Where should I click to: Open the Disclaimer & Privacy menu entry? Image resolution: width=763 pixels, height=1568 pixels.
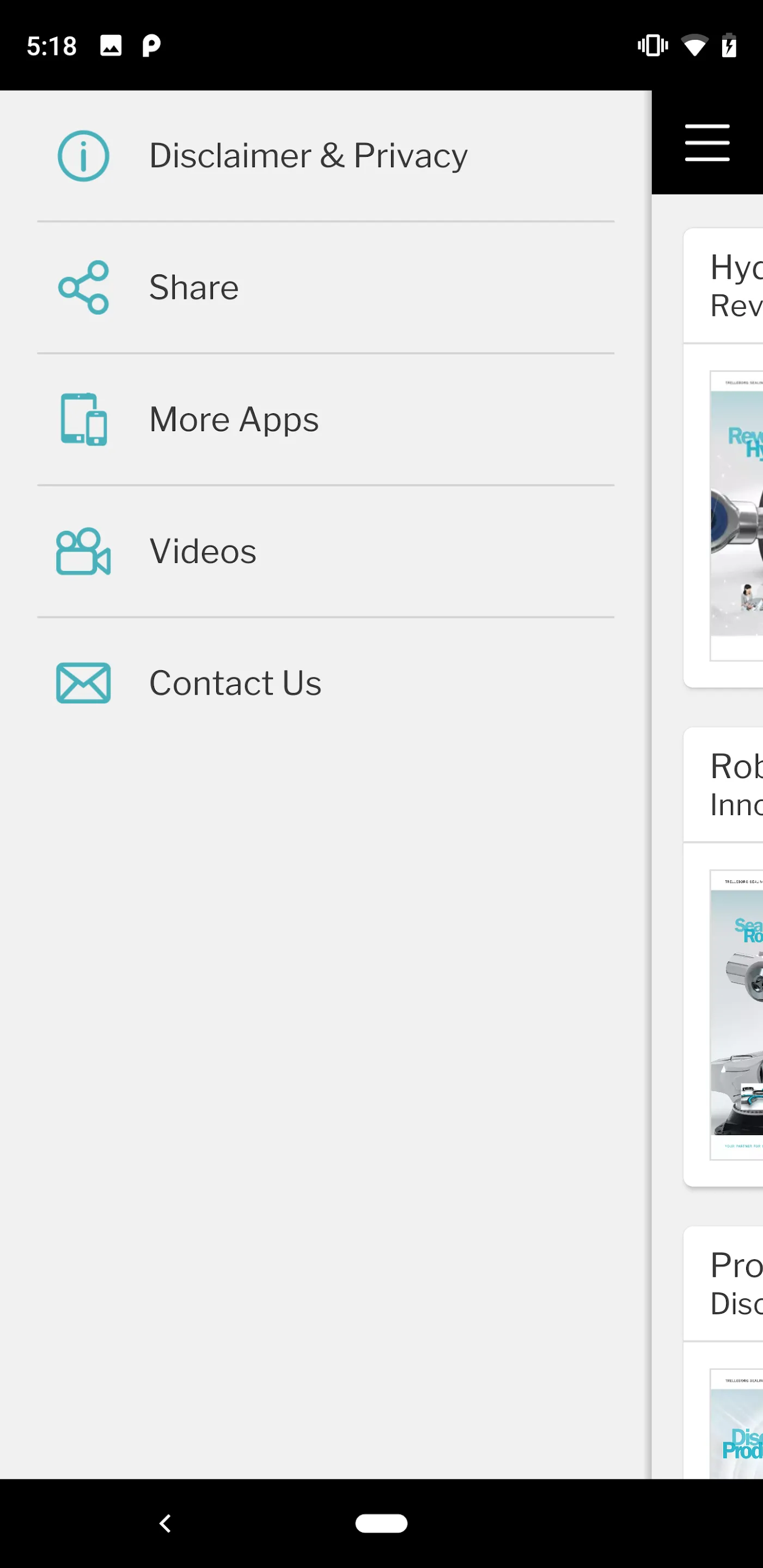click(326, 156)
